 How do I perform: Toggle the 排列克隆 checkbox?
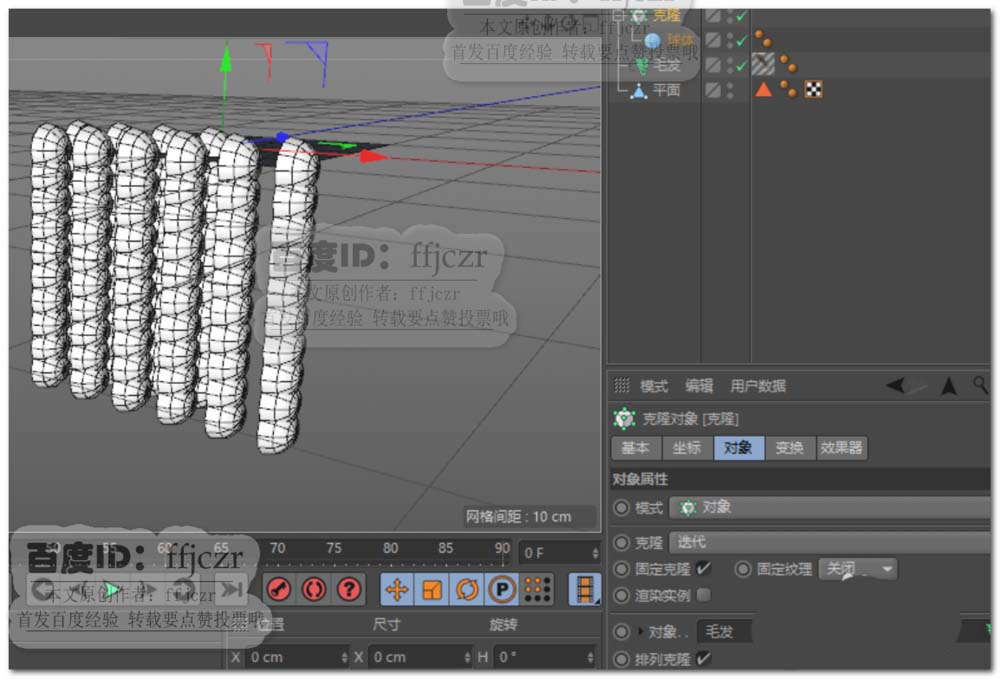(704, 658)
